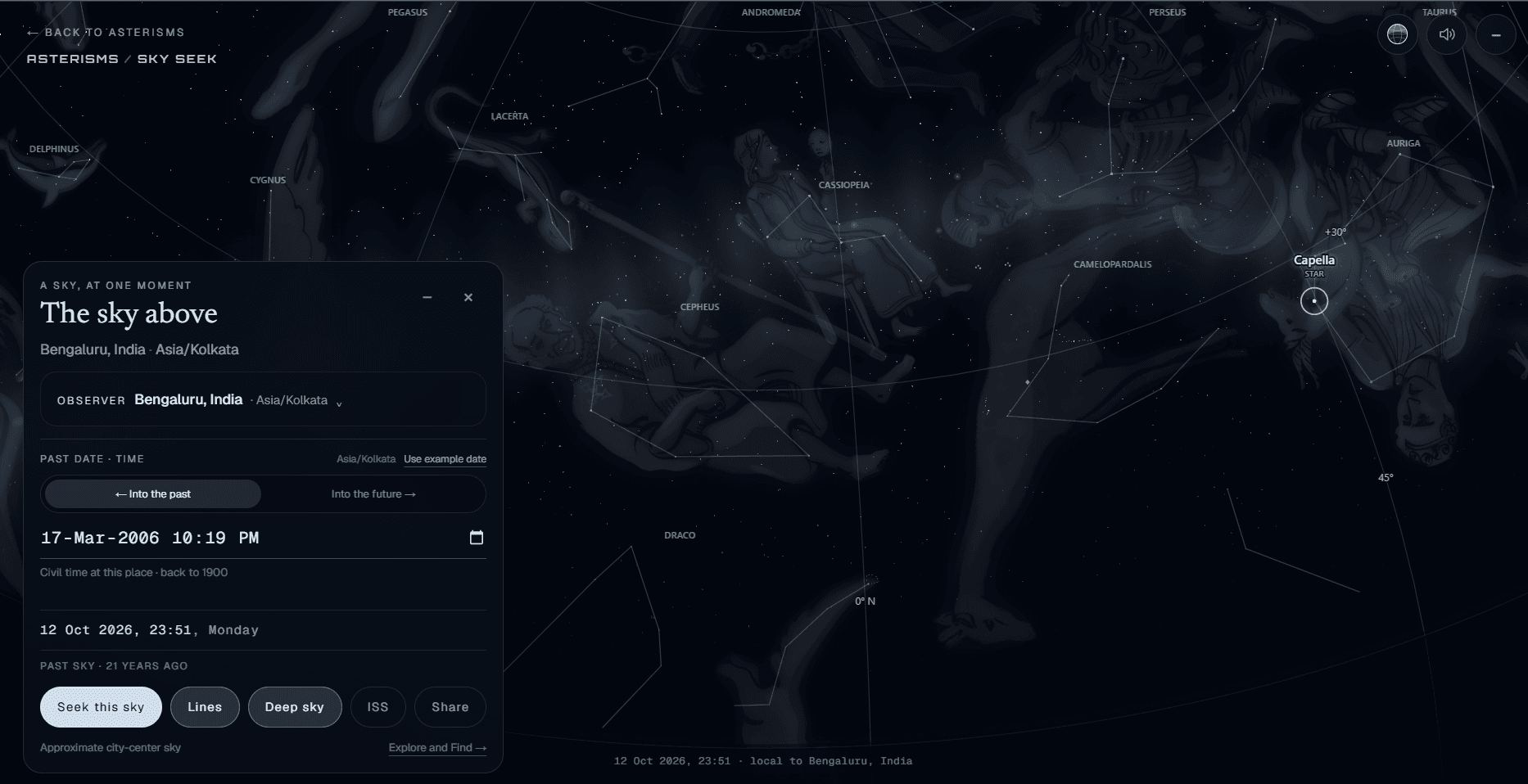Screen dimensions: 1528x784
Task: Click the Cepheus constellation label
Action: [x=700, y=307]
